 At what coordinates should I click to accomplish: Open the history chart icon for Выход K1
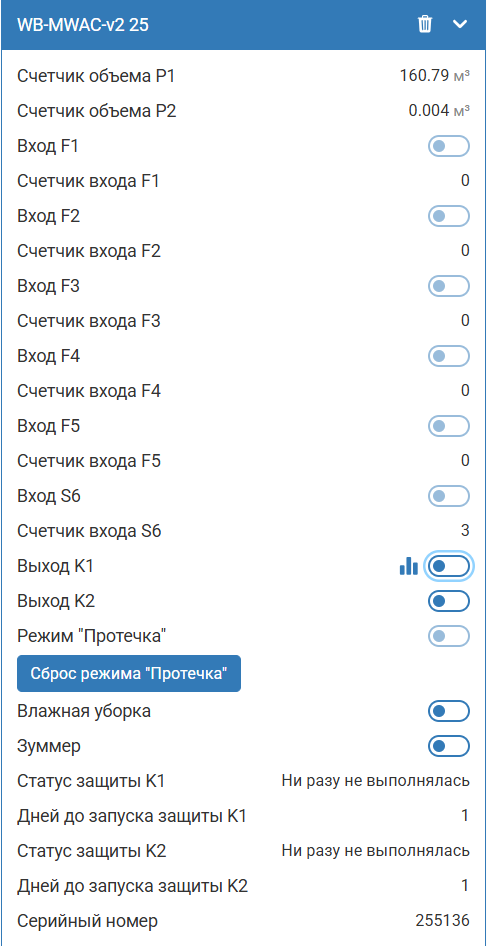408,567
